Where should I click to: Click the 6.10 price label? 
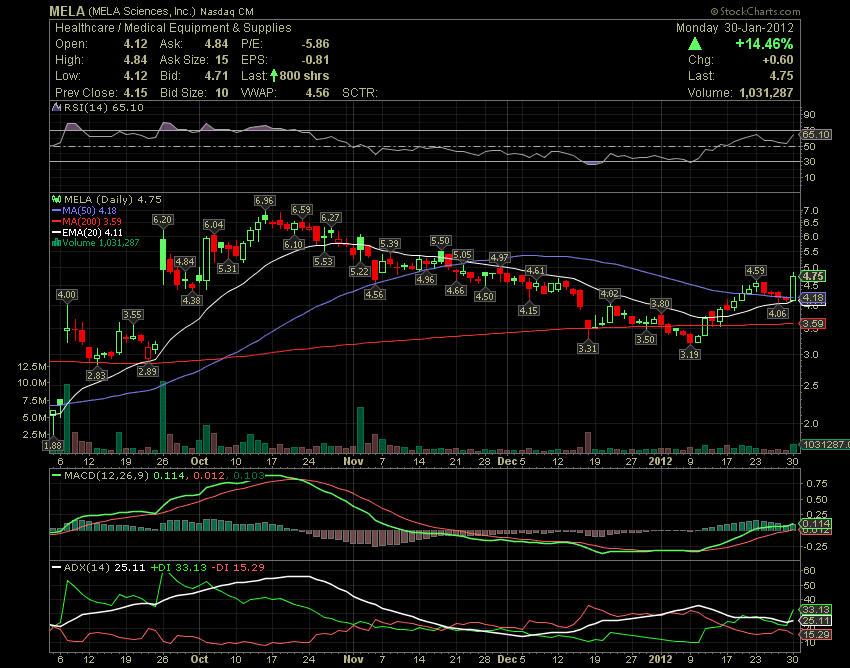click(293, 245)
